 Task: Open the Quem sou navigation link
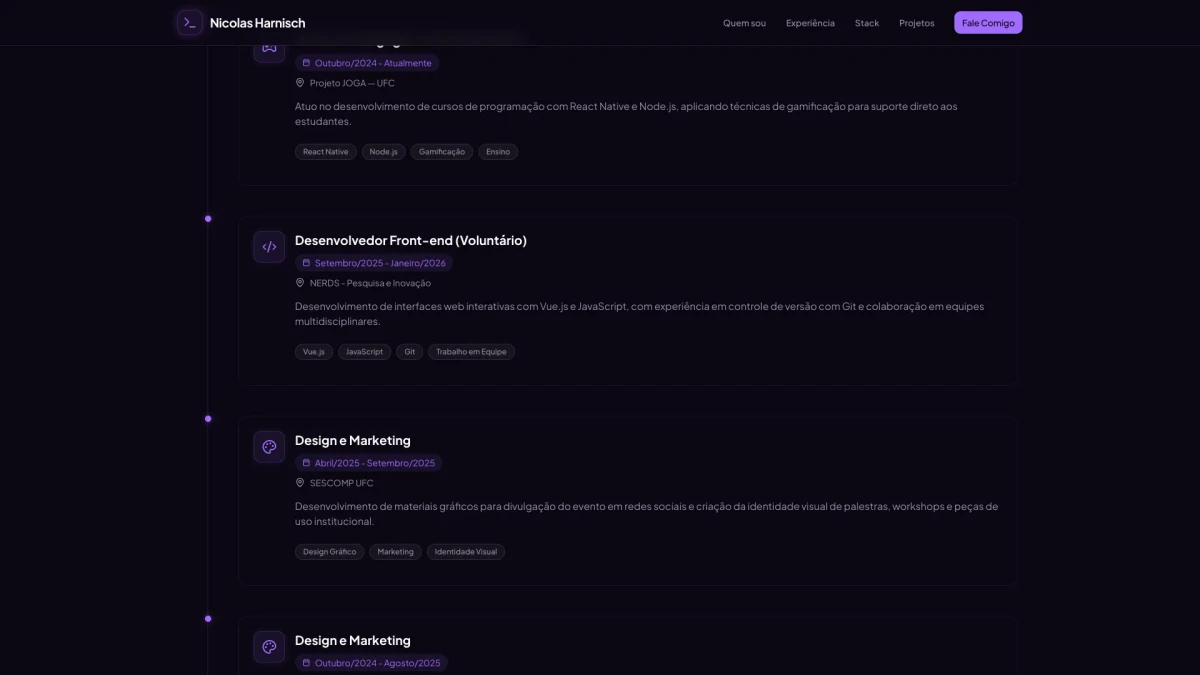[x=744, y=23]
